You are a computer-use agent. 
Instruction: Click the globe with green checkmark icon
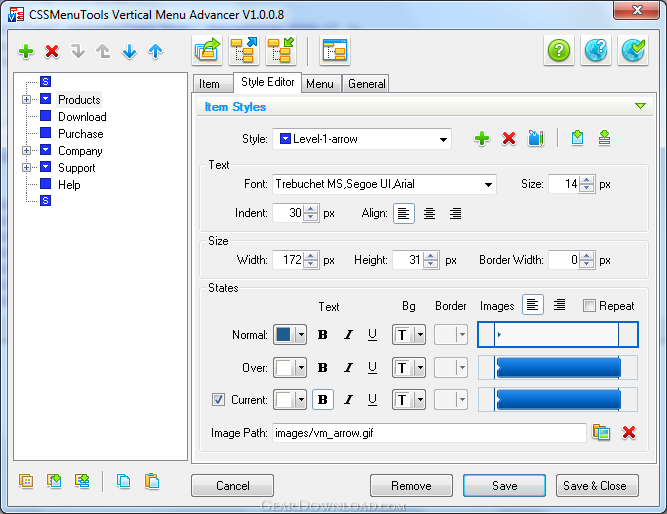tap(633, 51)
